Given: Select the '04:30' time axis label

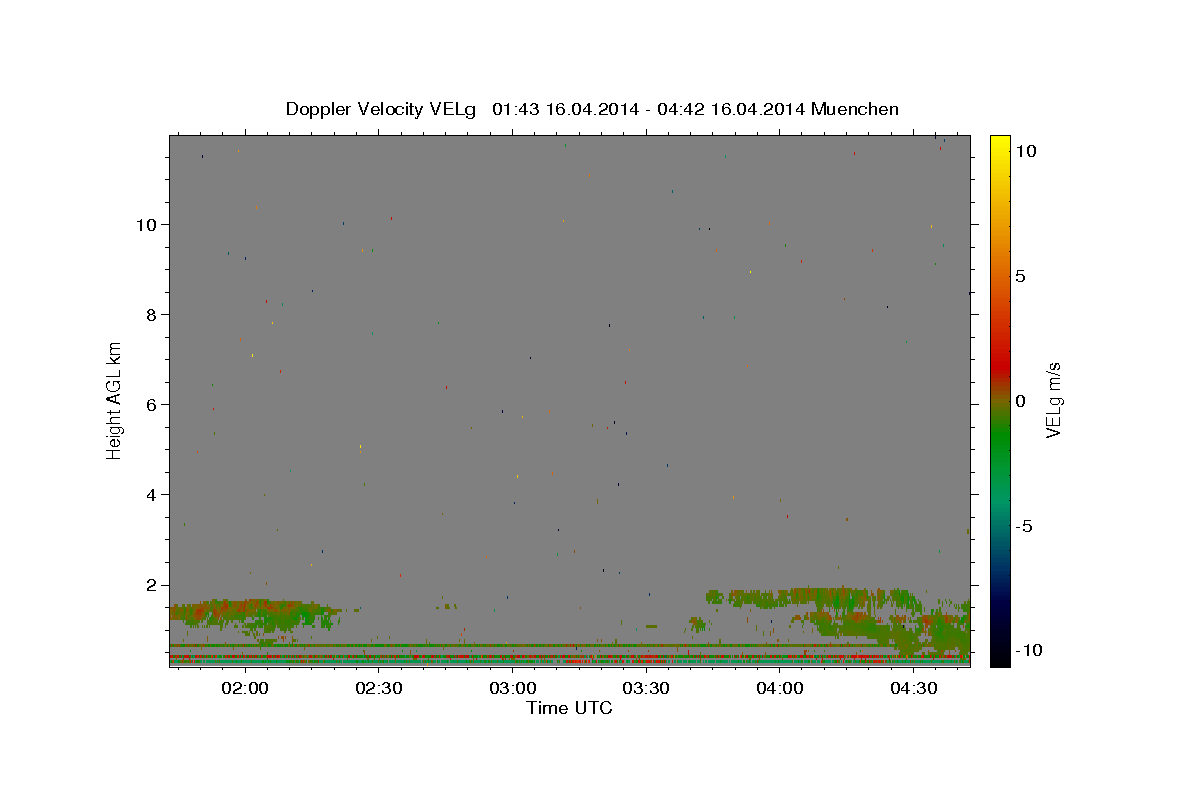Looking at the screenshot, I should click(x=914, y=688).
